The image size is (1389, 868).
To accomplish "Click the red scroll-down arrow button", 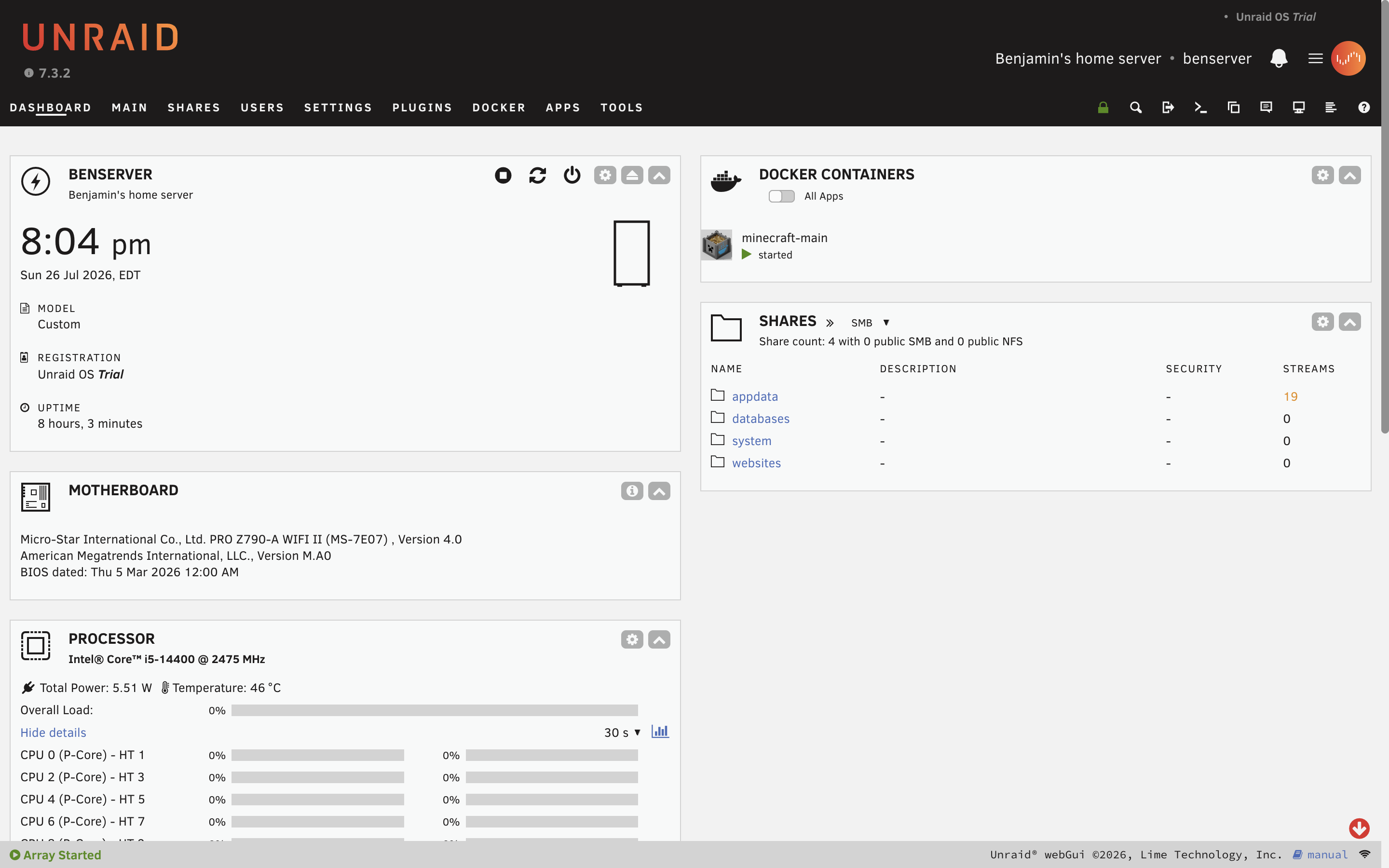I will click(1359, 828).
